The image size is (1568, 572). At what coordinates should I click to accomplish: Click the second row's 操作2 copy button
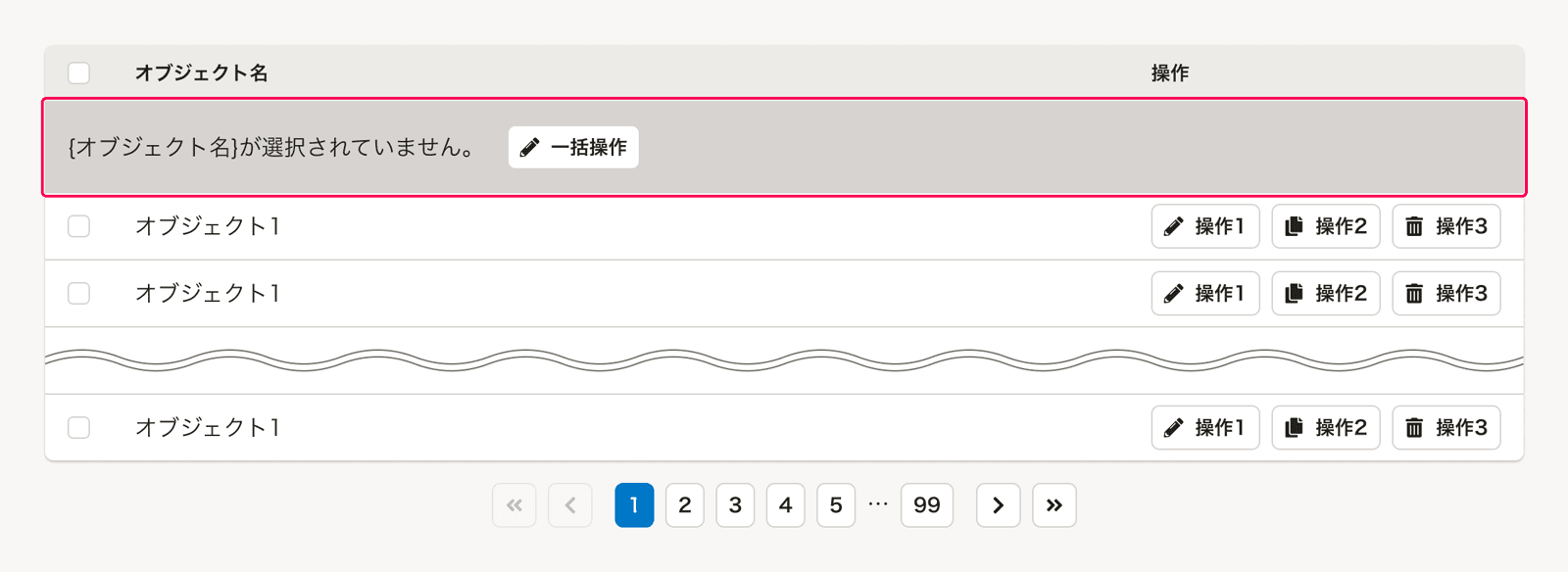coord(1325,293)
